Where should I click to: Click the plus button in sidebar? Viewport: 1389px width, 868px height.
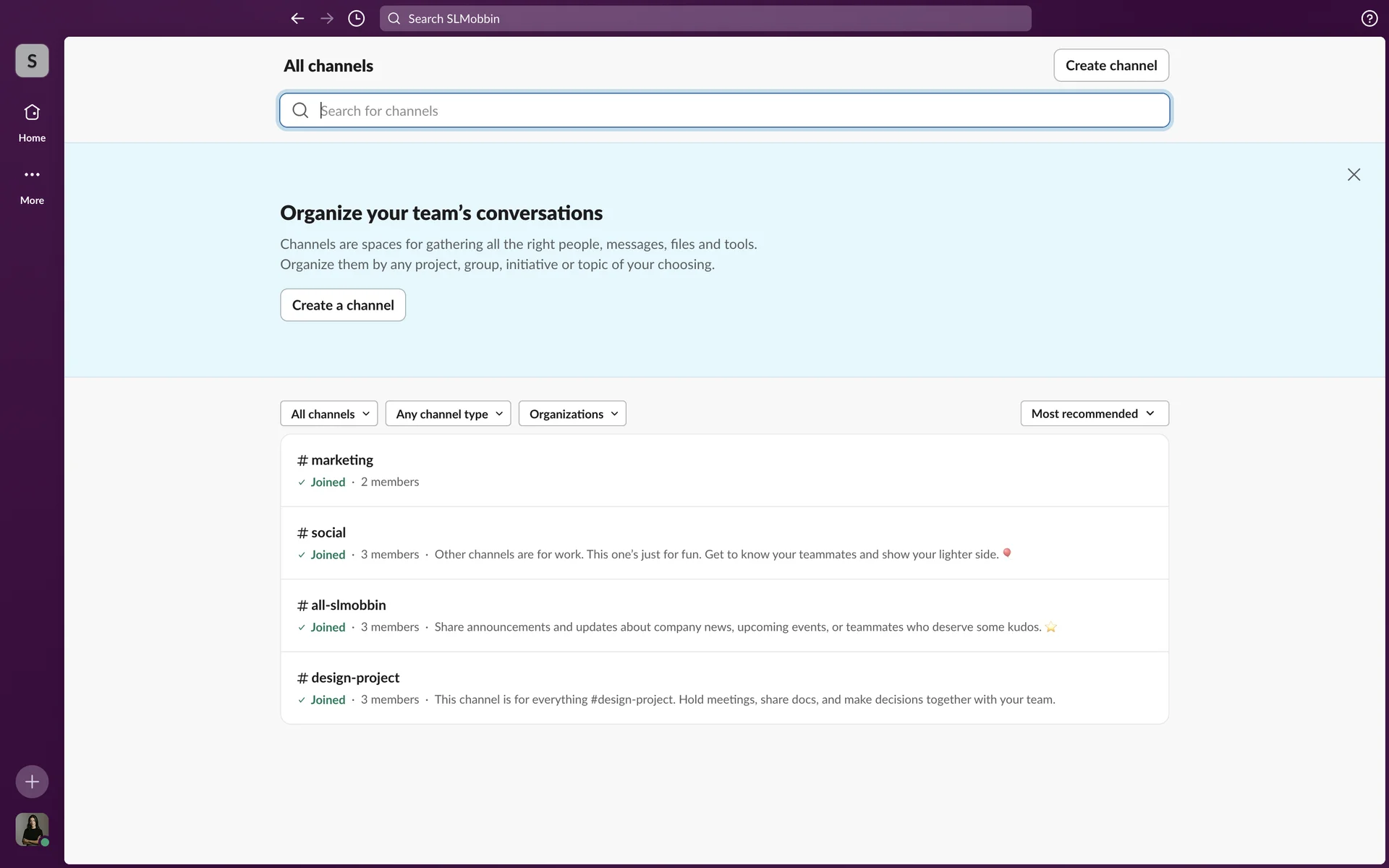32,781
